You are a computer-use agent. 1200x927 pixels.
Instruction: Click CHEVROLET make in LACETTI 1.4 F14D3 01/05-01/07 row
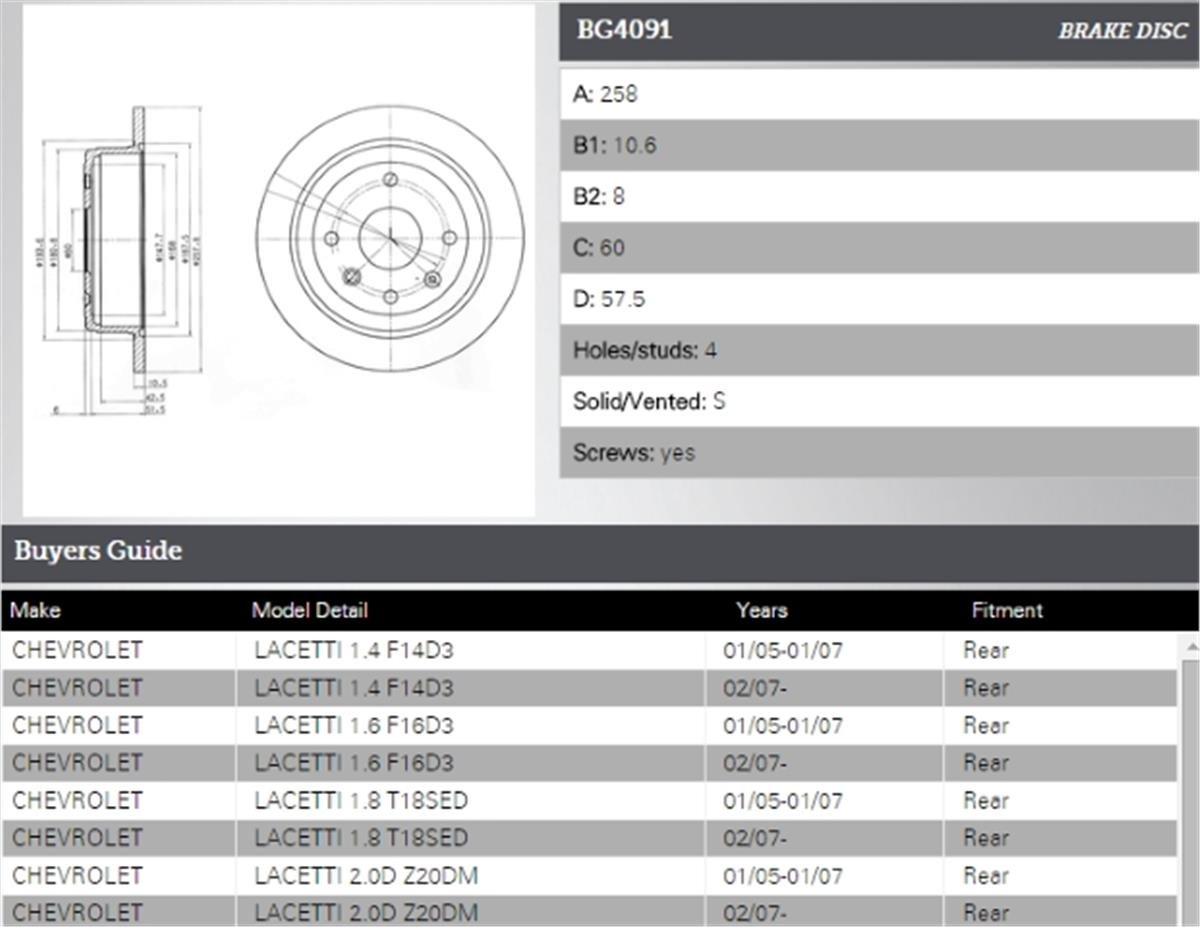pos(78,651)
